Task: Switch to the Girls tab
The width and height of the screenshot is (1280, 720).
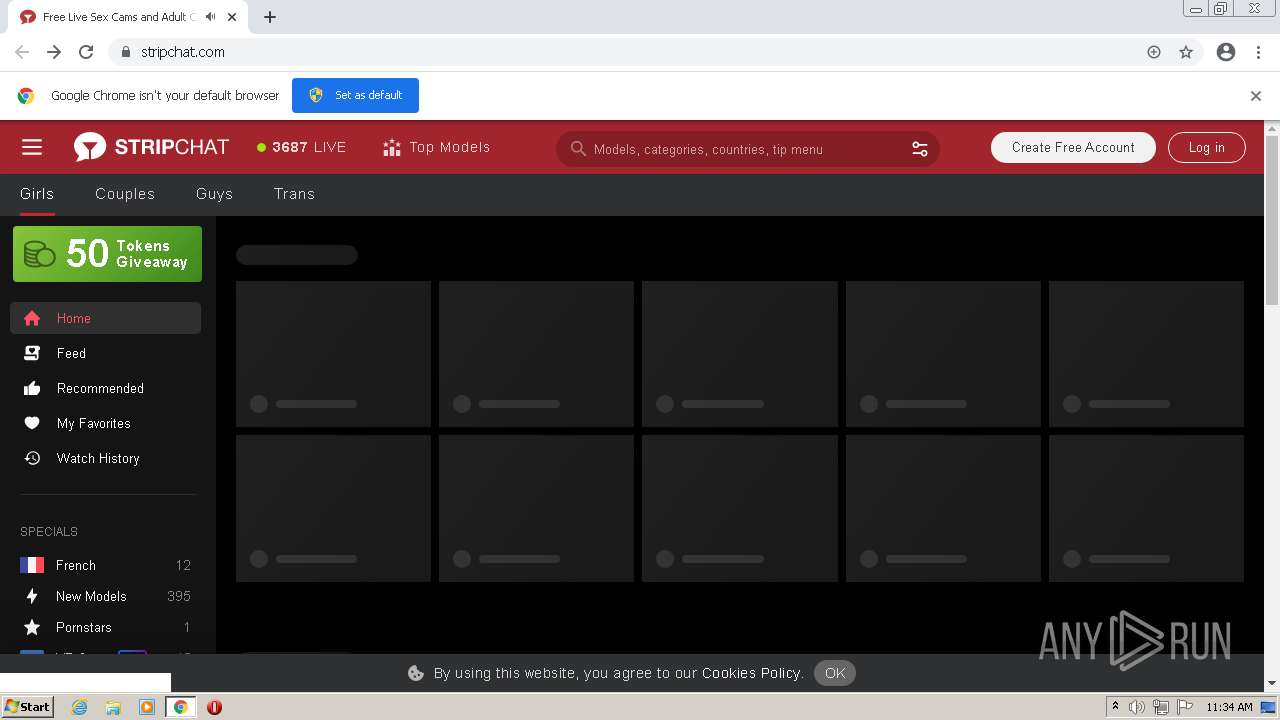Action: click(x=37, y=194)
